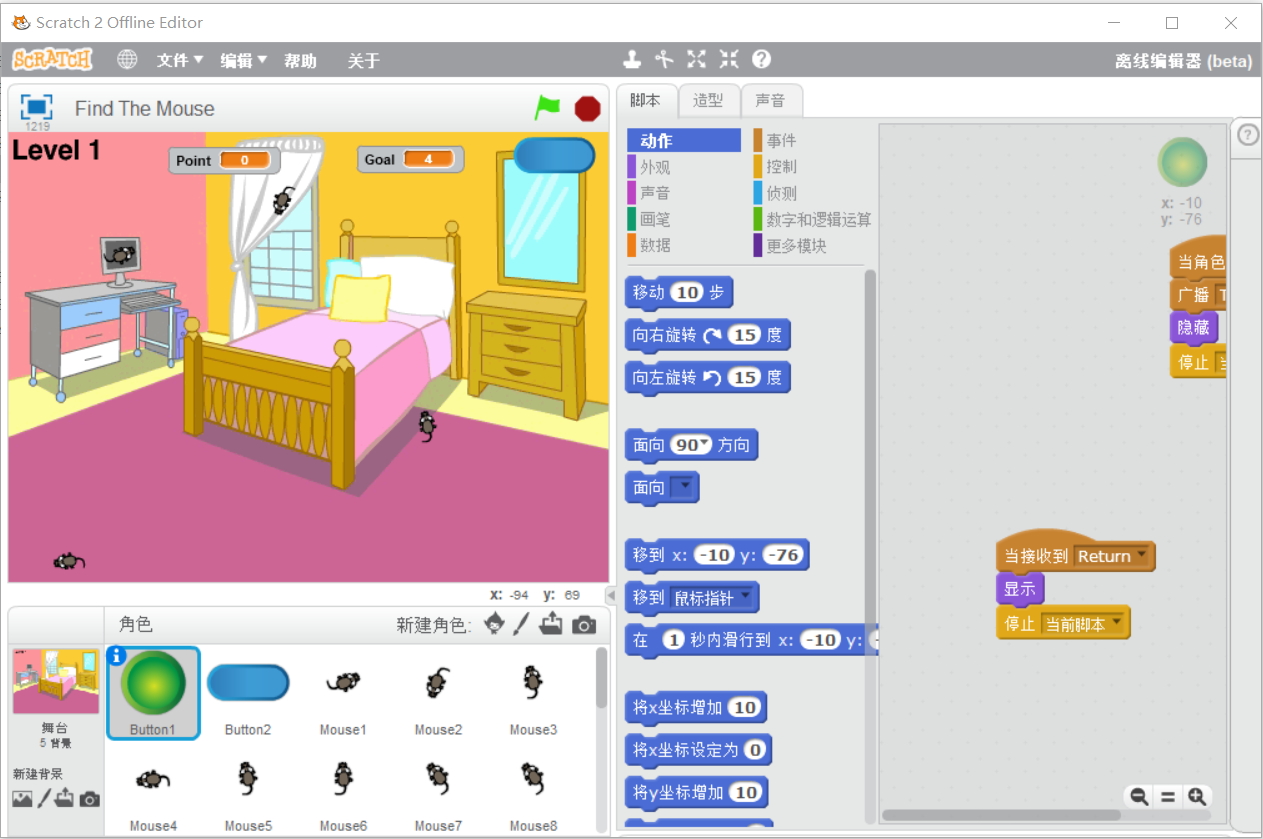
Task: Collapse the stage with small arrow
Action: pos(612,594)
